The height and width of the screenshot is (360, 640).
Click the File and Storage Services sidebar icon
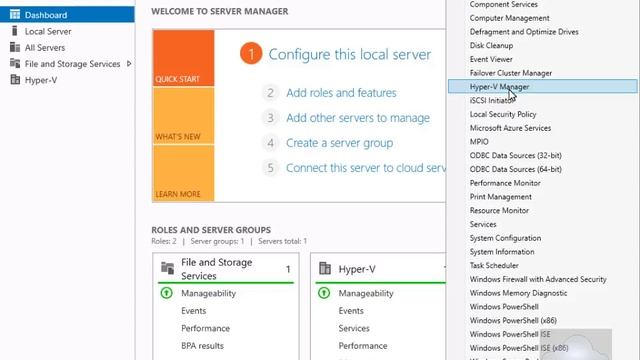[x=15, y=64]
